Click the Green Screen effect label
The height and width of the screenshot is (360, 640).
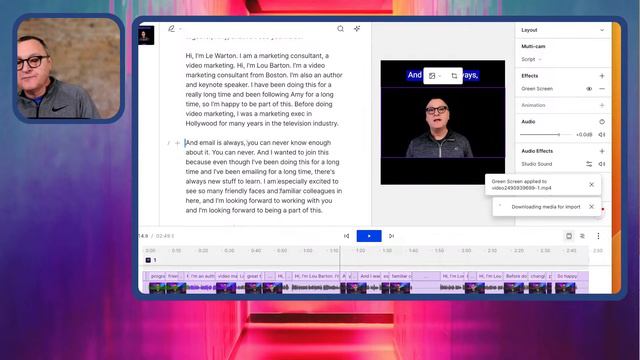(x=537, y=89)
